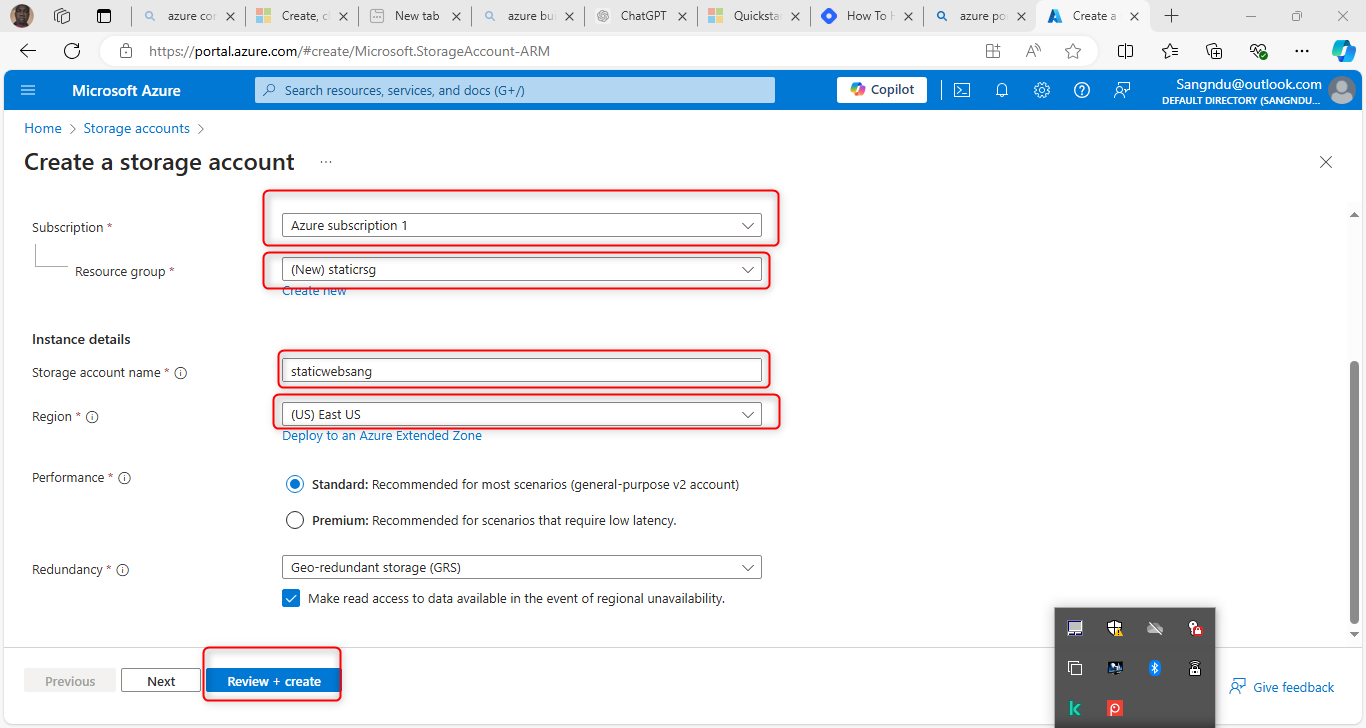Open the Edge workspaces icon
This screenshot has height=728, width=1366.
pos(62,16)
